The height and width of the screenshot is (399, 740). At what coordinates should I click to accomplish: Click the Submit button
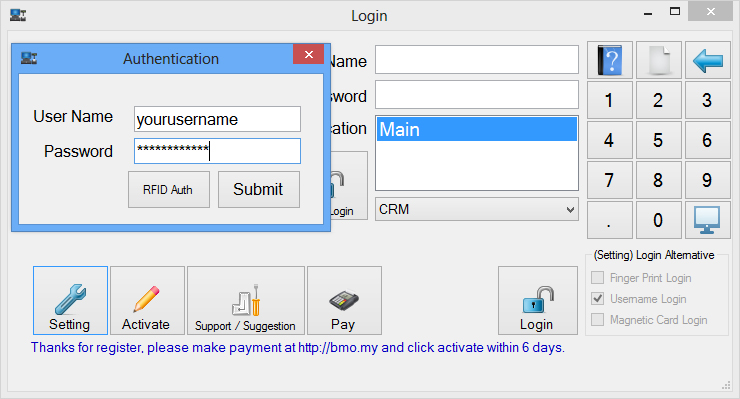pos(259,189)
